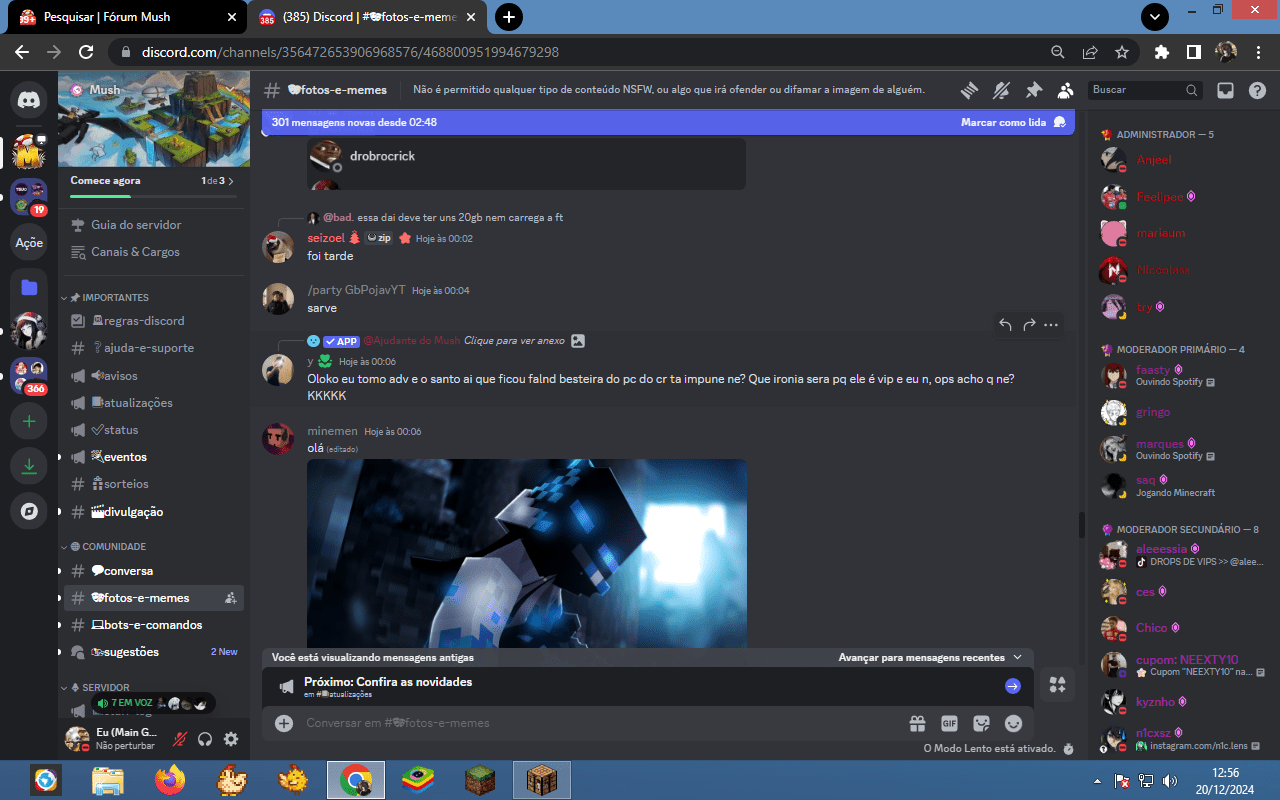This screenshot has width=1280, height=800.
Task: Open Discord direct messages home
Action: pos(29,98)
